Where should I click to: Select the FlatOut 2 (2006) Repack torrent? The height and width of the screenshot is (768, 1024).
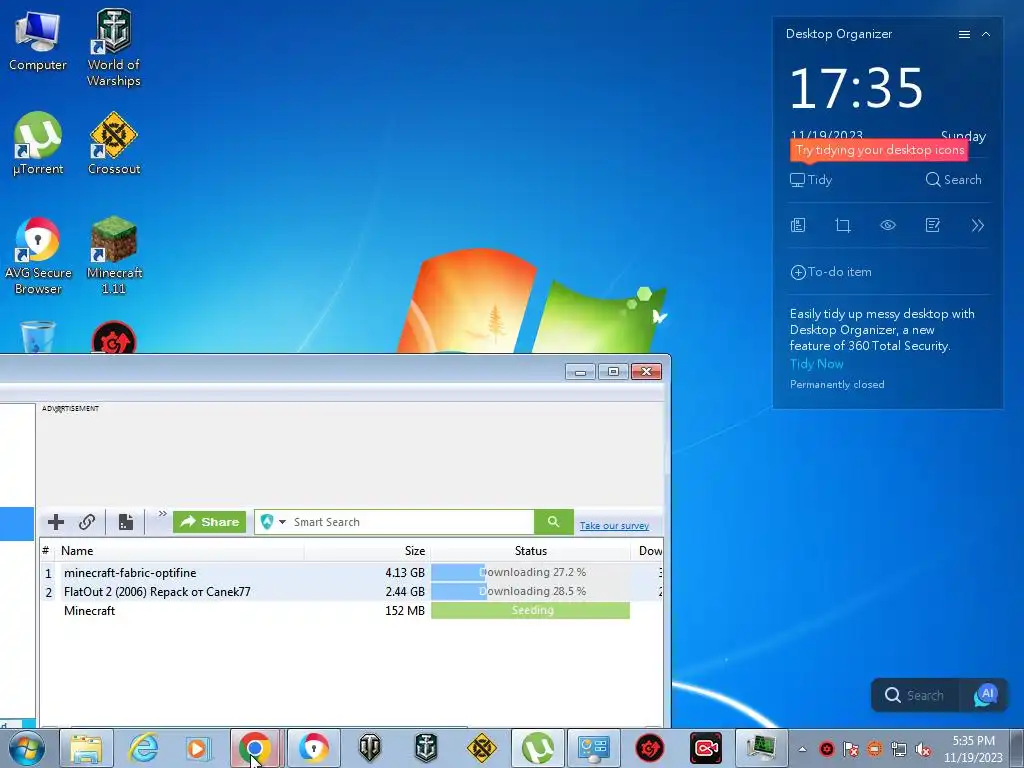coord(157,592)
